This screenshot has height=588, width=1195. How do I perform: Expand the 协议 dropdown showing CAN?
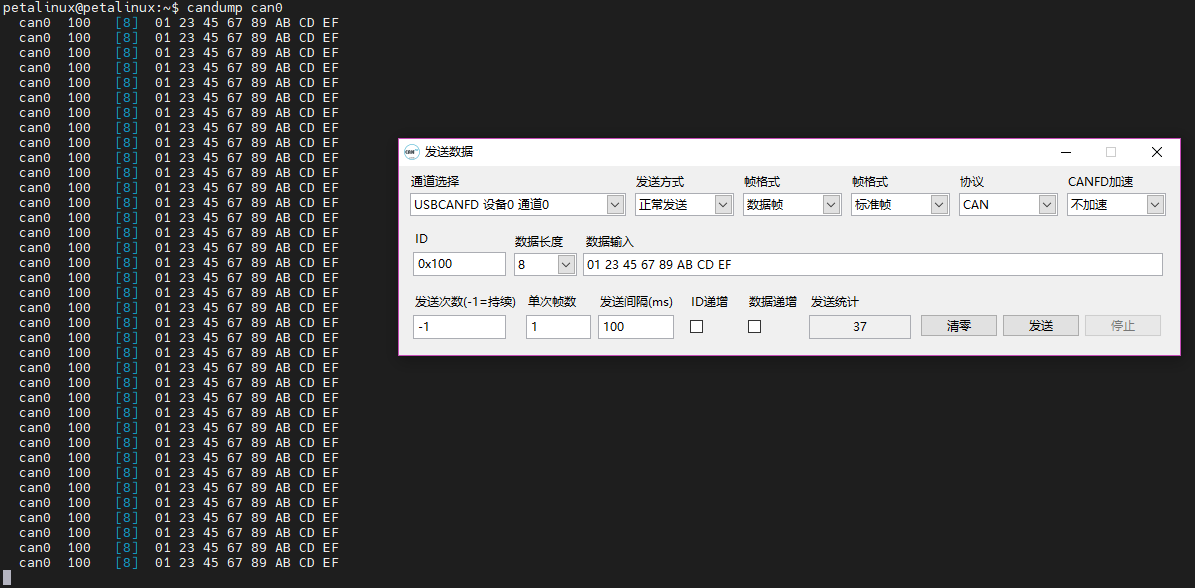click(1008, 205)
